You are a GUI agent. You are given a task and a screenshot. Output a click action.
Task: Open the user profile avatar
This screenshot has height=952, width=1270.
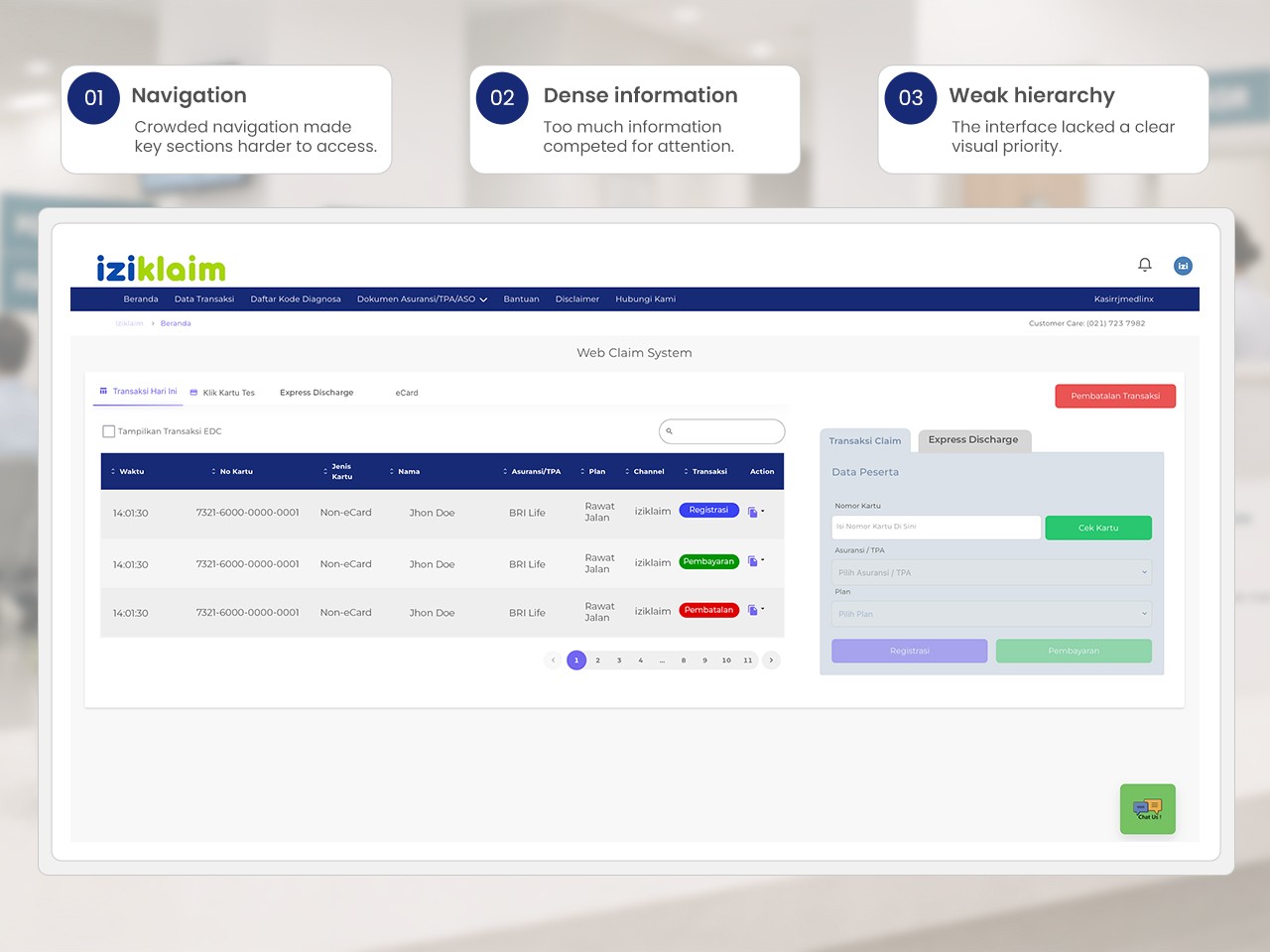point(1183,266)
